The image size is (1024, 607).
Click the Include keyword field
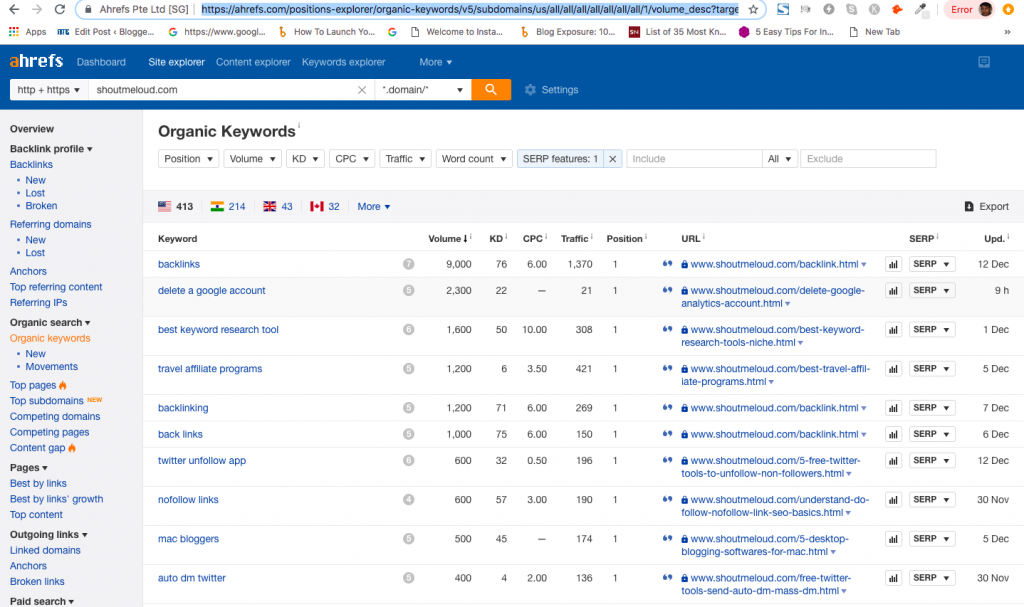pos(694,159)
